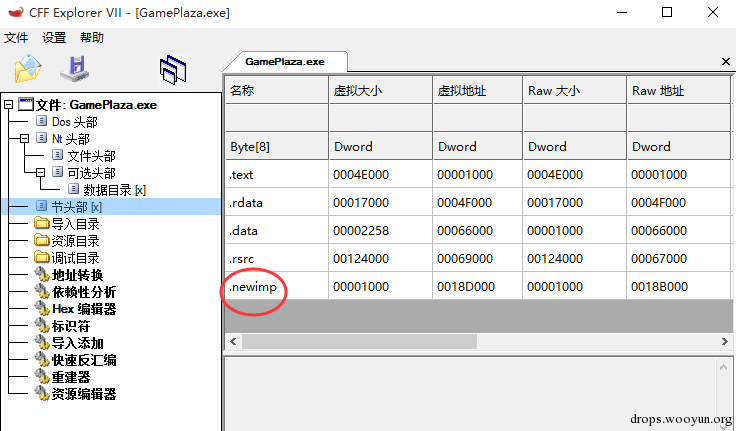Open 导入目录 tree item

tap(75, 223)
